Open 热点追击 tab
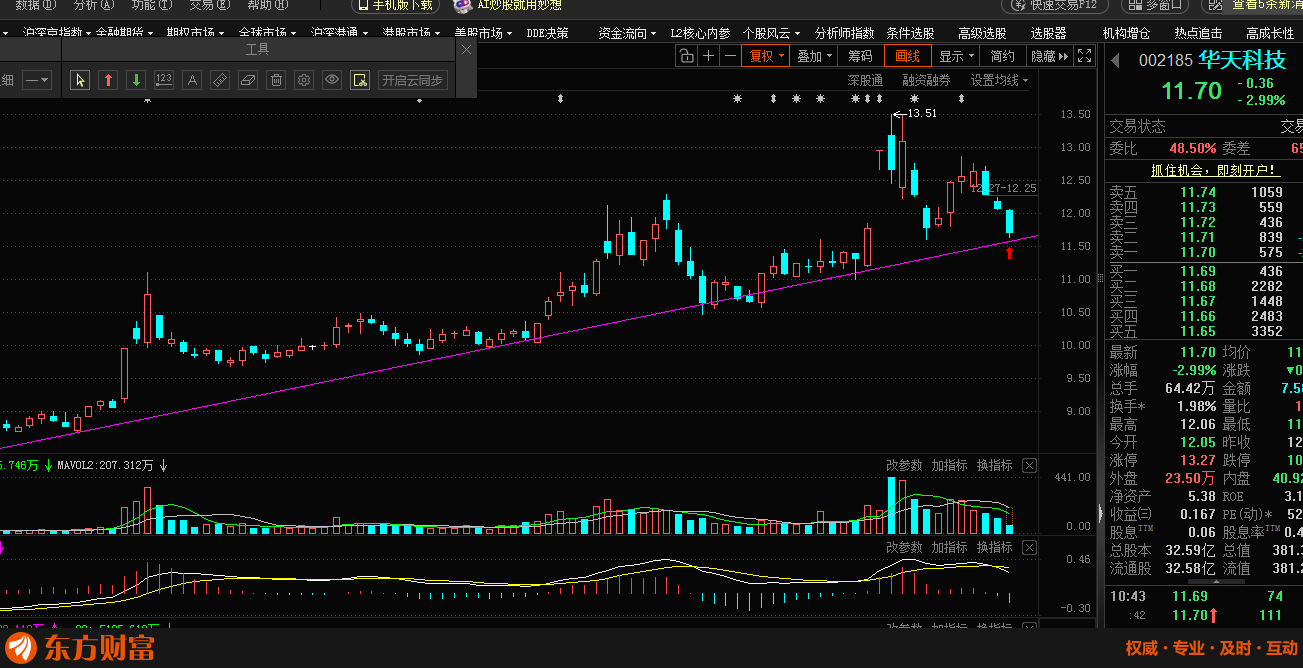The width and height of the screenshot is (1303, 668). 1198,33
